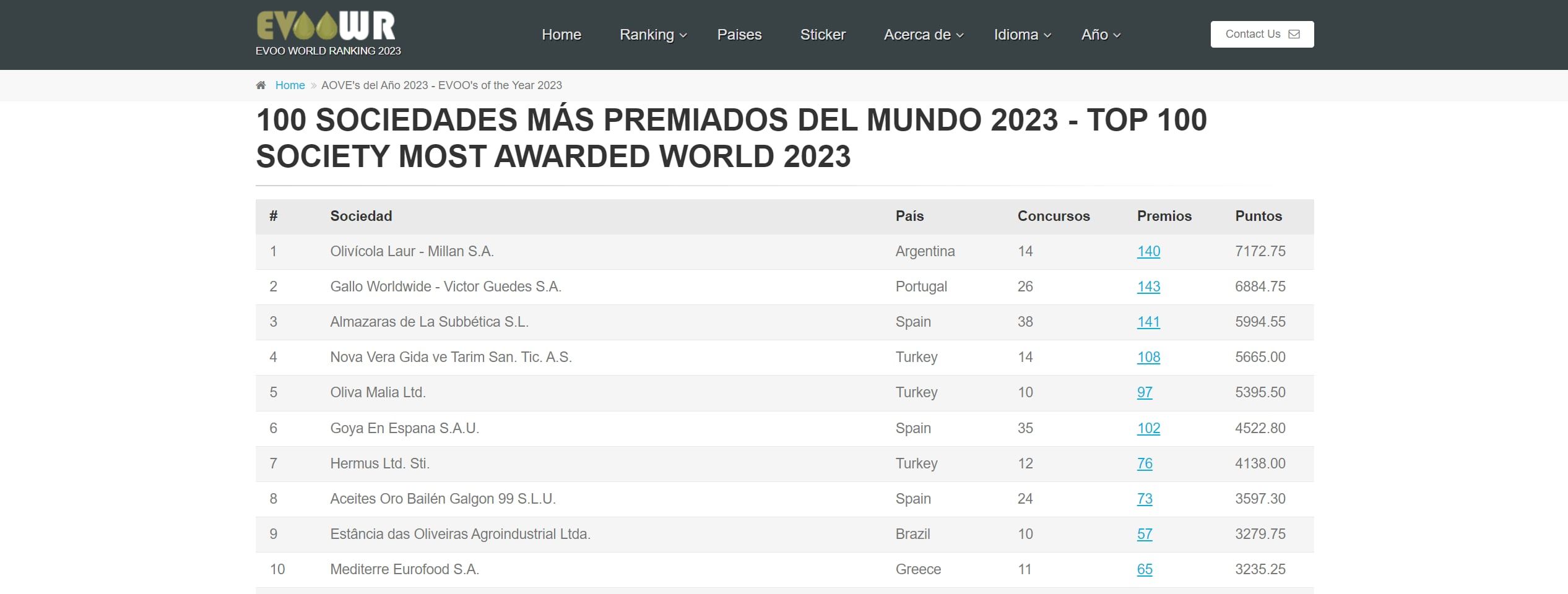Click the 108 awards link for Nova Vera

click(x=1148, y=357)
